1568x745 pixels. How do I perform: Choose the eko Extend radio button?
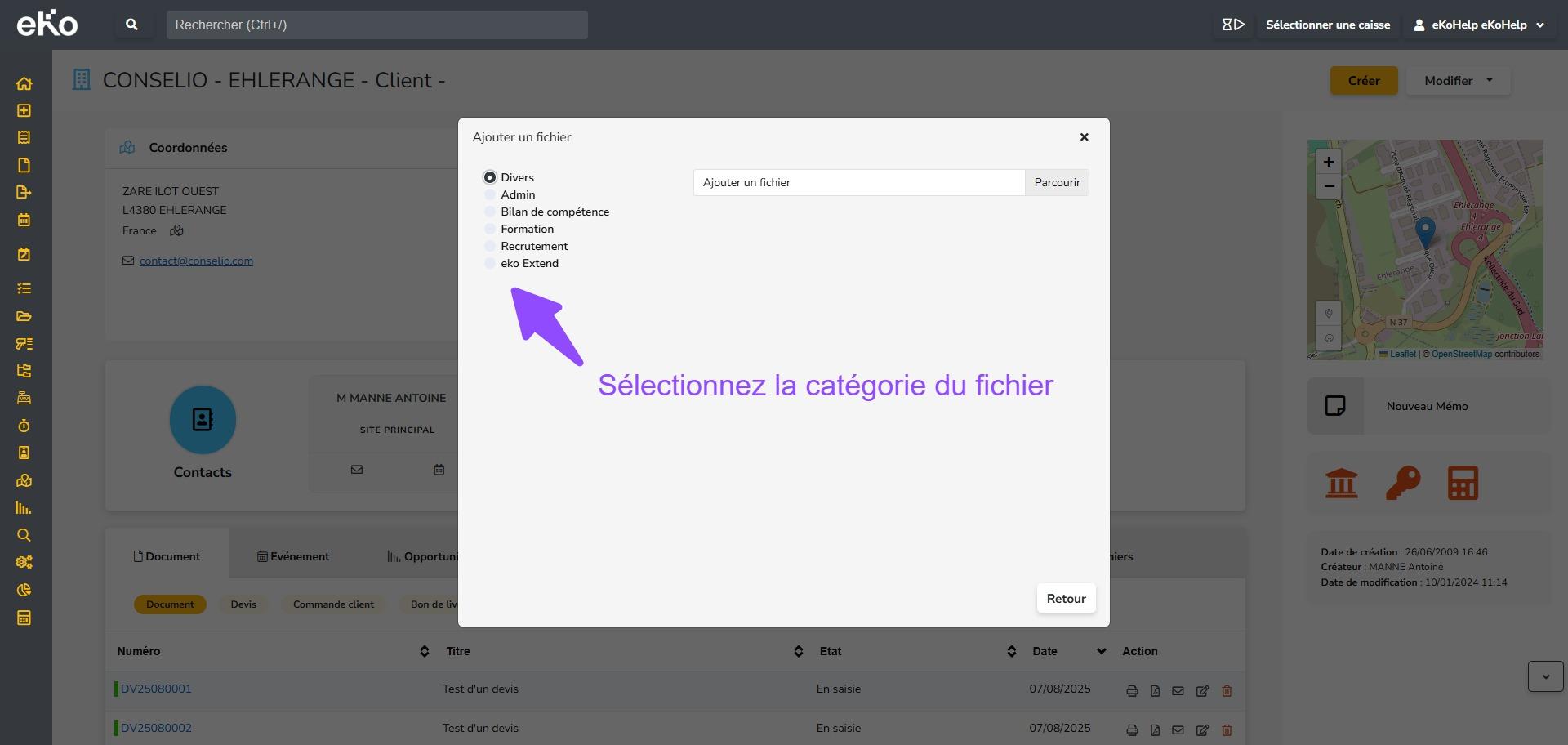490,263
